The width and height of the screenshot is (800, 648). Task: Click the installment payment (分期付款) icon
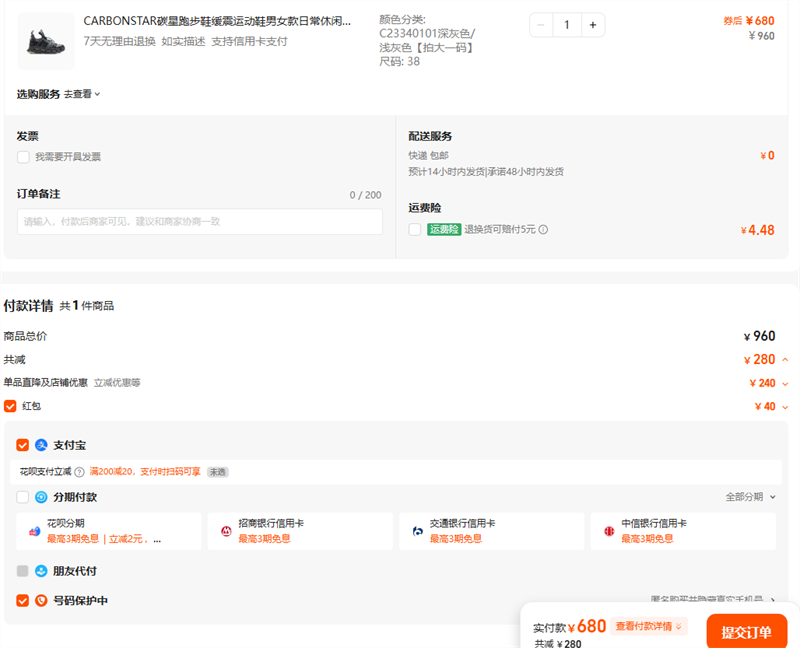[x=42, y=497]
